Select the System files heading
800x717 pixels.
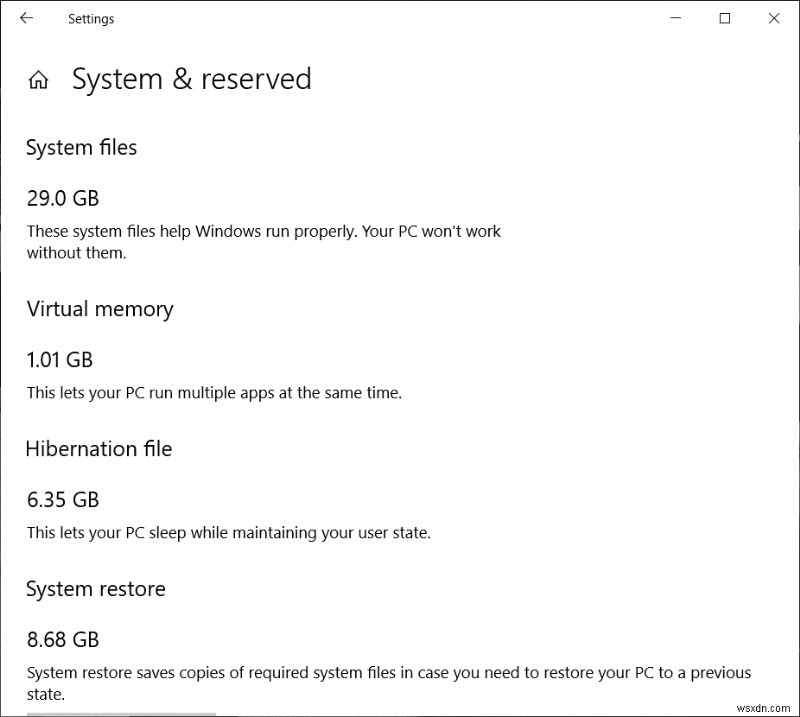click(81, 147)
